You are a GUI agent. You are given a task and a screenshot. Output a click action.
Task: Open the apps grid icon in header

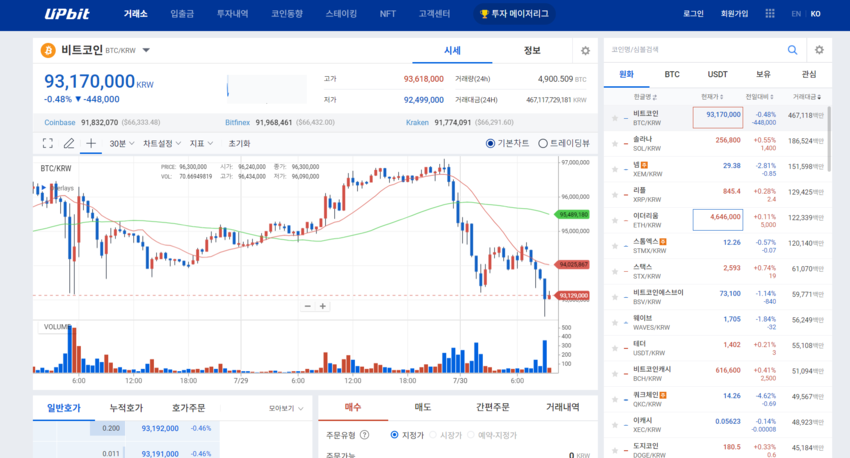770,14
